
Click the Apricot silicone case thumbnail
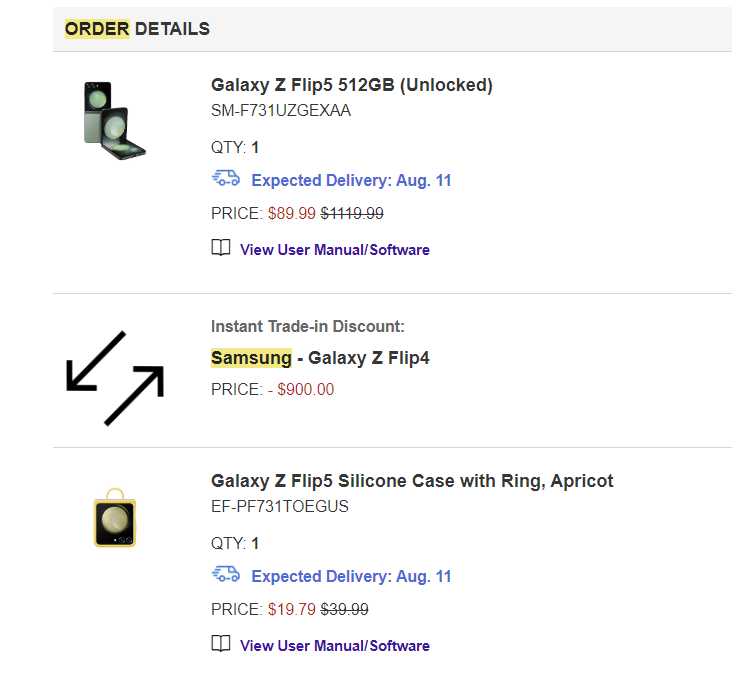[114, 517]
